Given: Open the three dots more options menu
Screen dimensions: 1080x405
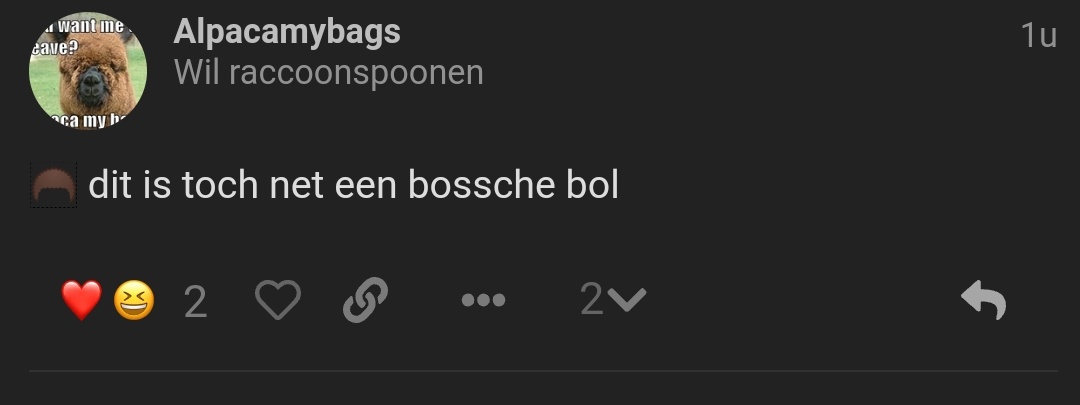Looking at the screenshot, I should click(484, 300).
